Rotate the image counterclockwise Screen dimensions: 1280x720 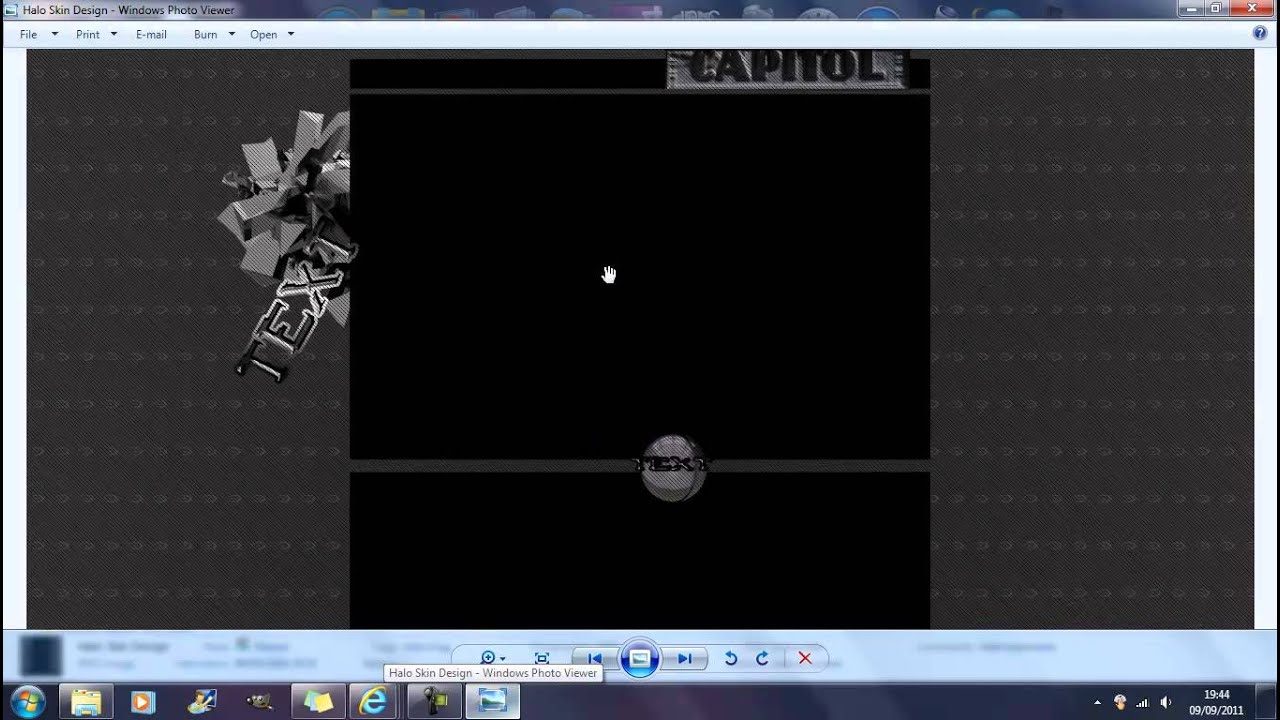pyautogui.click(x=731, y=658)
